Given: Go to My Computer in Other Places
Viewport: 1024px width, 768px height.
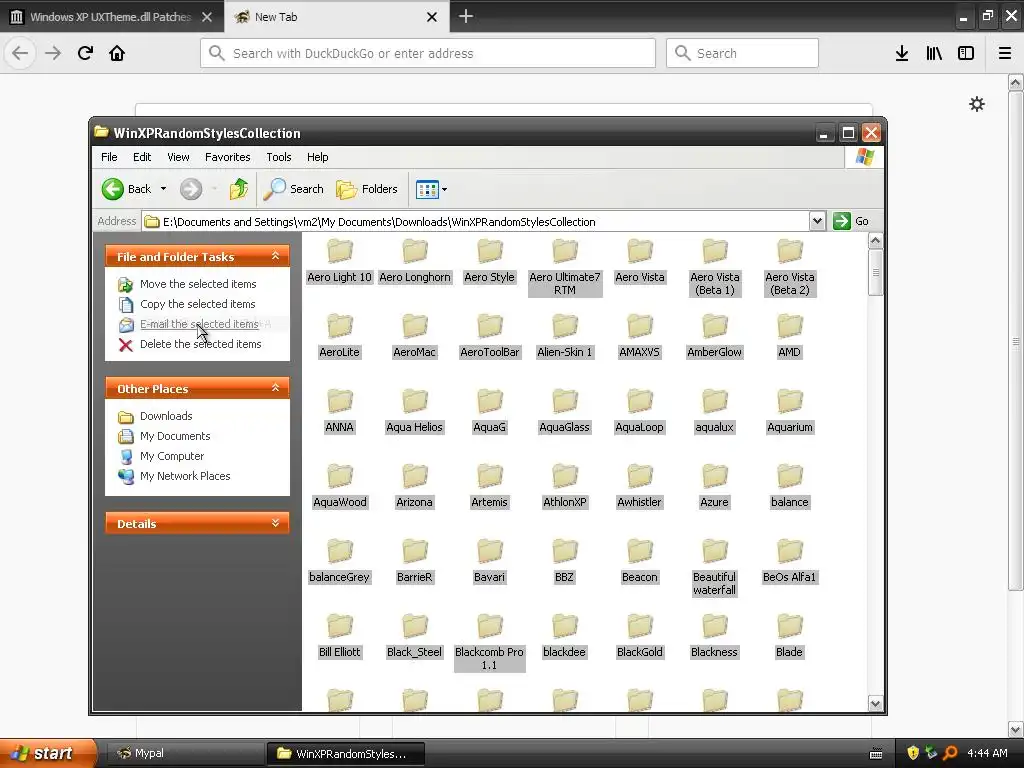Looking at the screenshot, I should (x=172, y=456).
